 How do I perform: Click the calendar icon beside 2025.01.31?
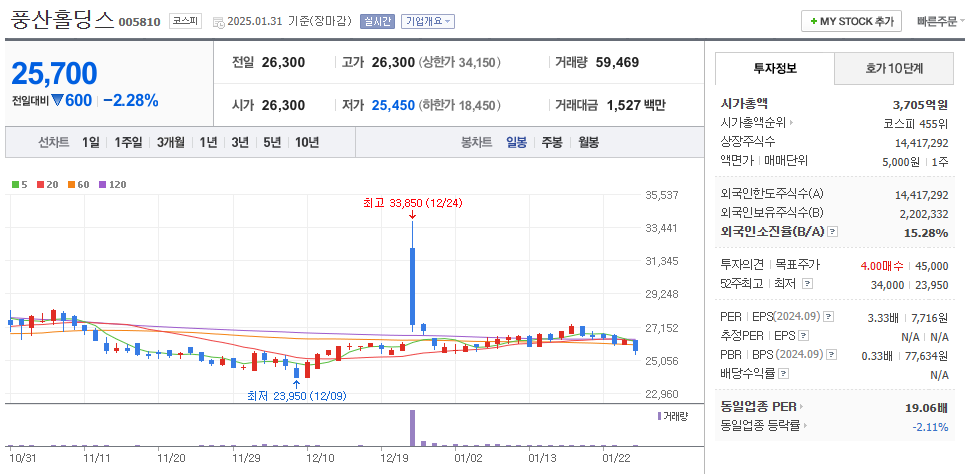[218, 22]
